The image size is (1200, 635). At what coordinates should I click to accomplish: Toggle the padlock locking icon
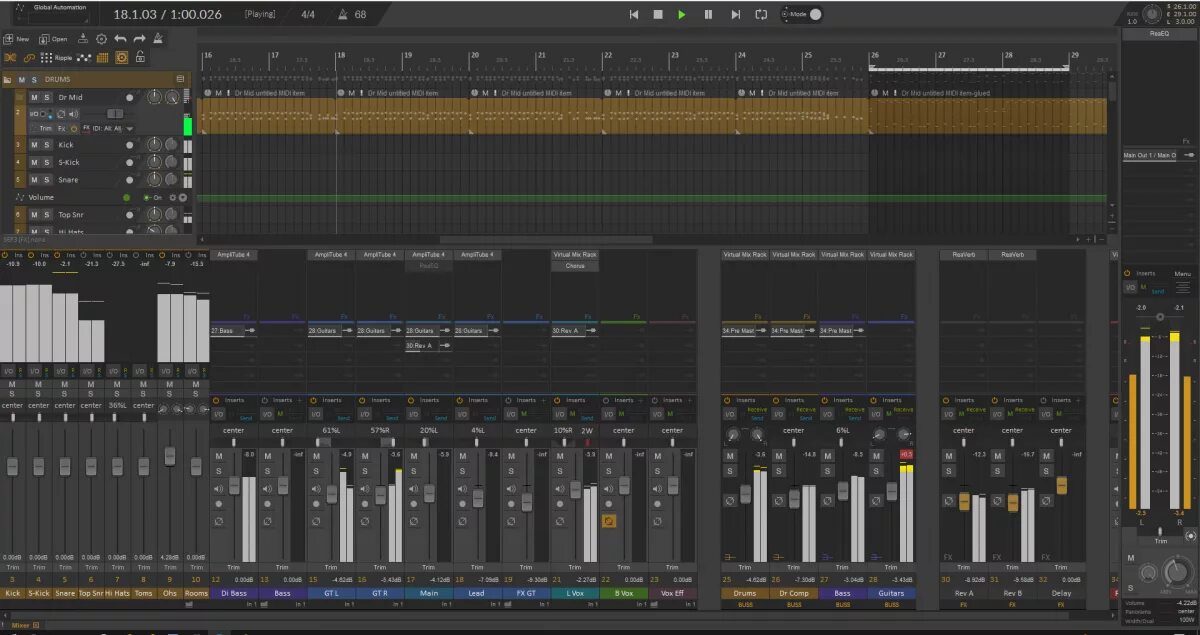click(x=140, y=58)
